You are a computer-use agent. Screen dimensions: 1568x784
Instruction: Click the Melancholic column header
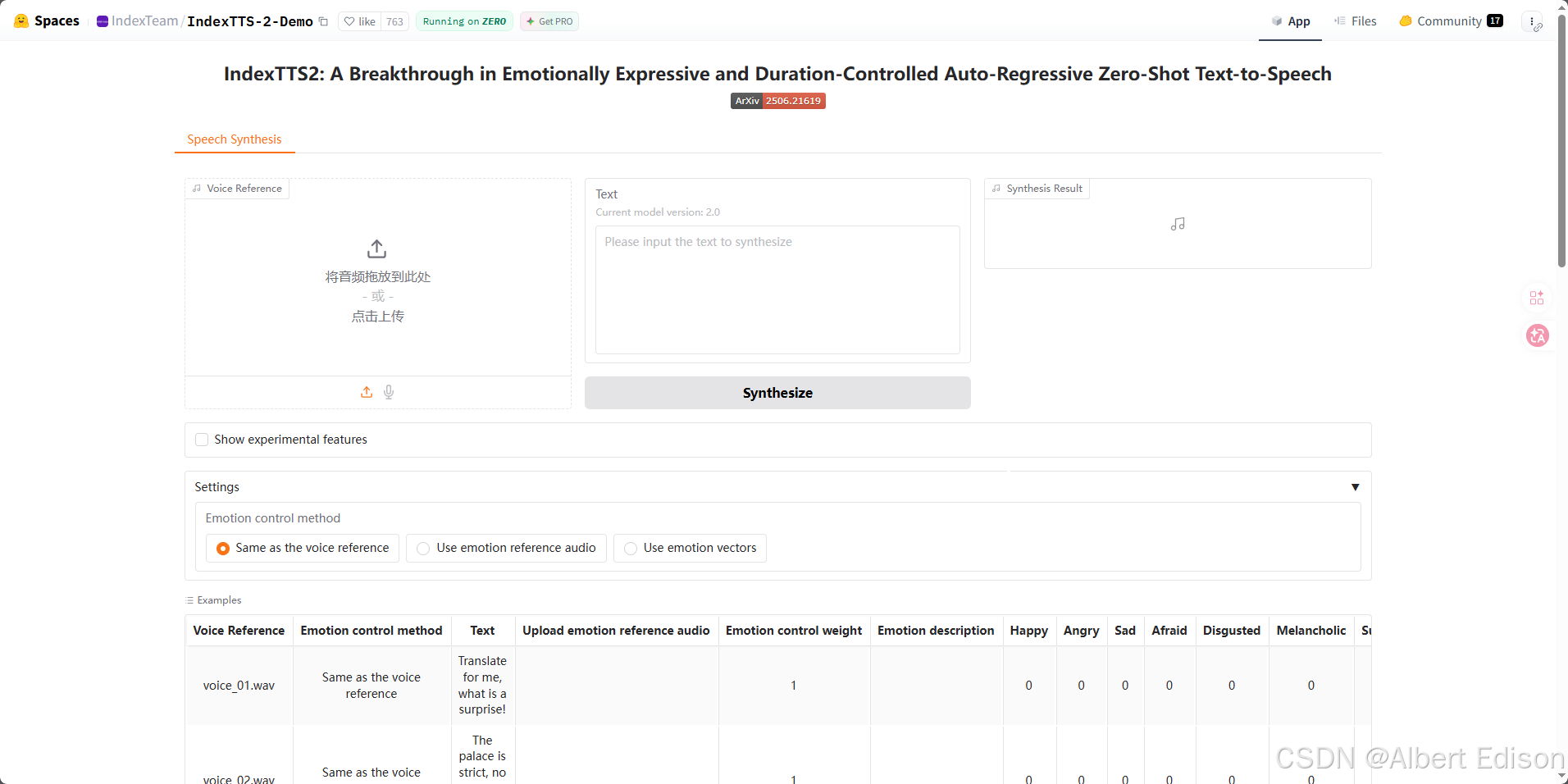[x=1310, y=631]
